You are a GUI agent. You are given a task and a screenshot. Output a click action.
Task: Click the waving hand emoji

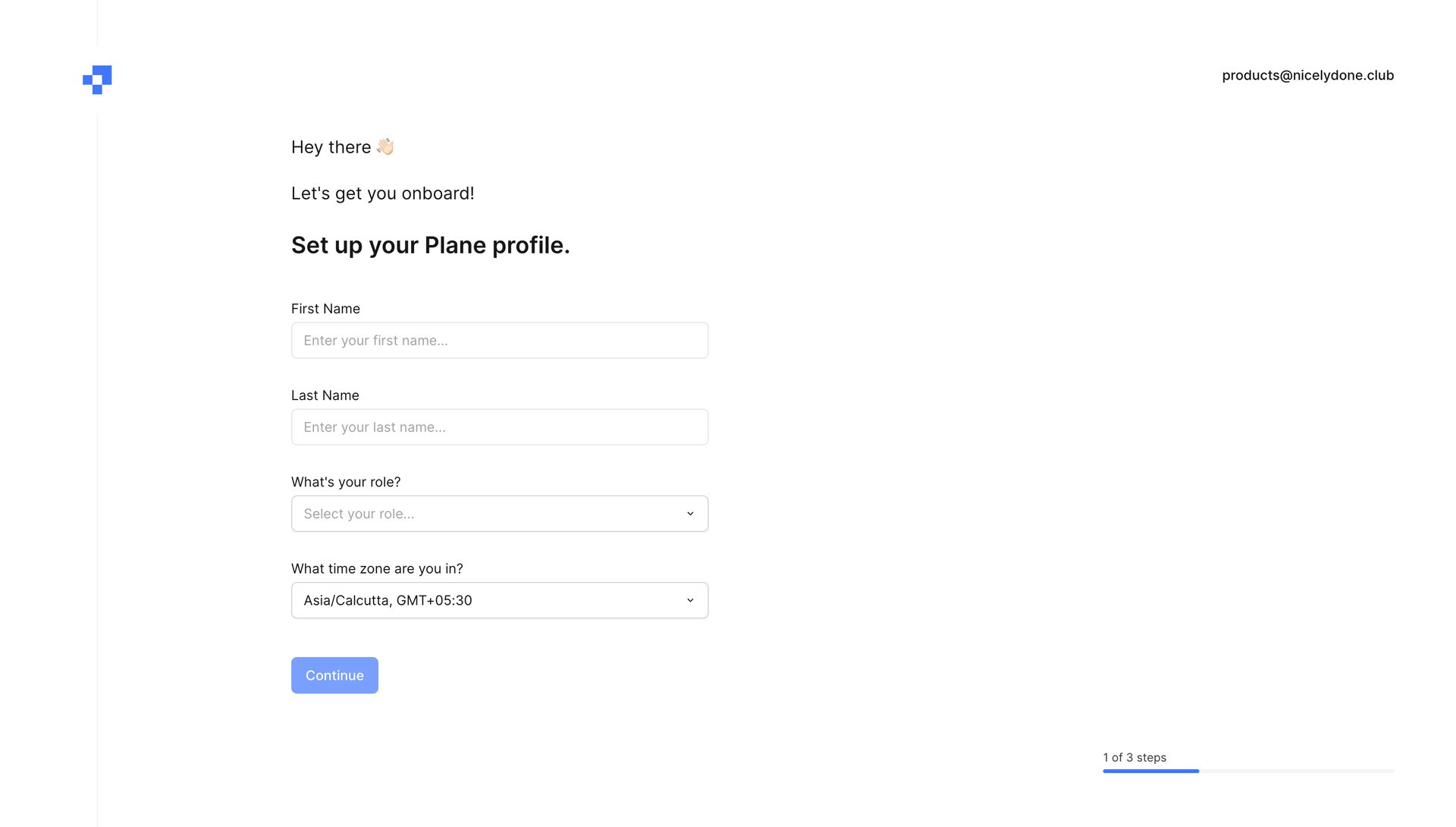pyautogui.click(x=385, y=146)
